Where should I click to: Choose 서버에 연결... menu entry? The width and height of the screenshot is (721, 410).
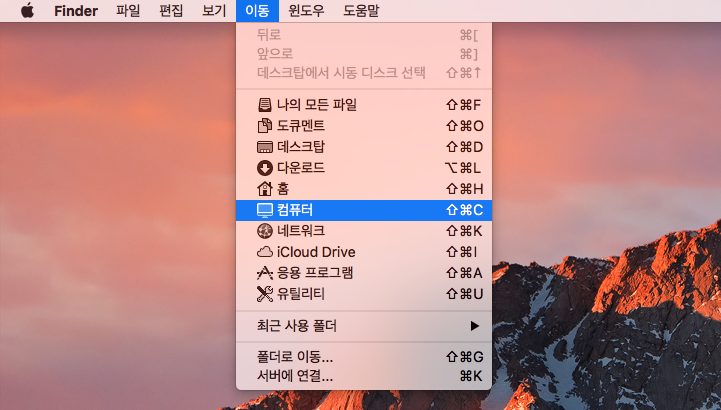point(364,376)
